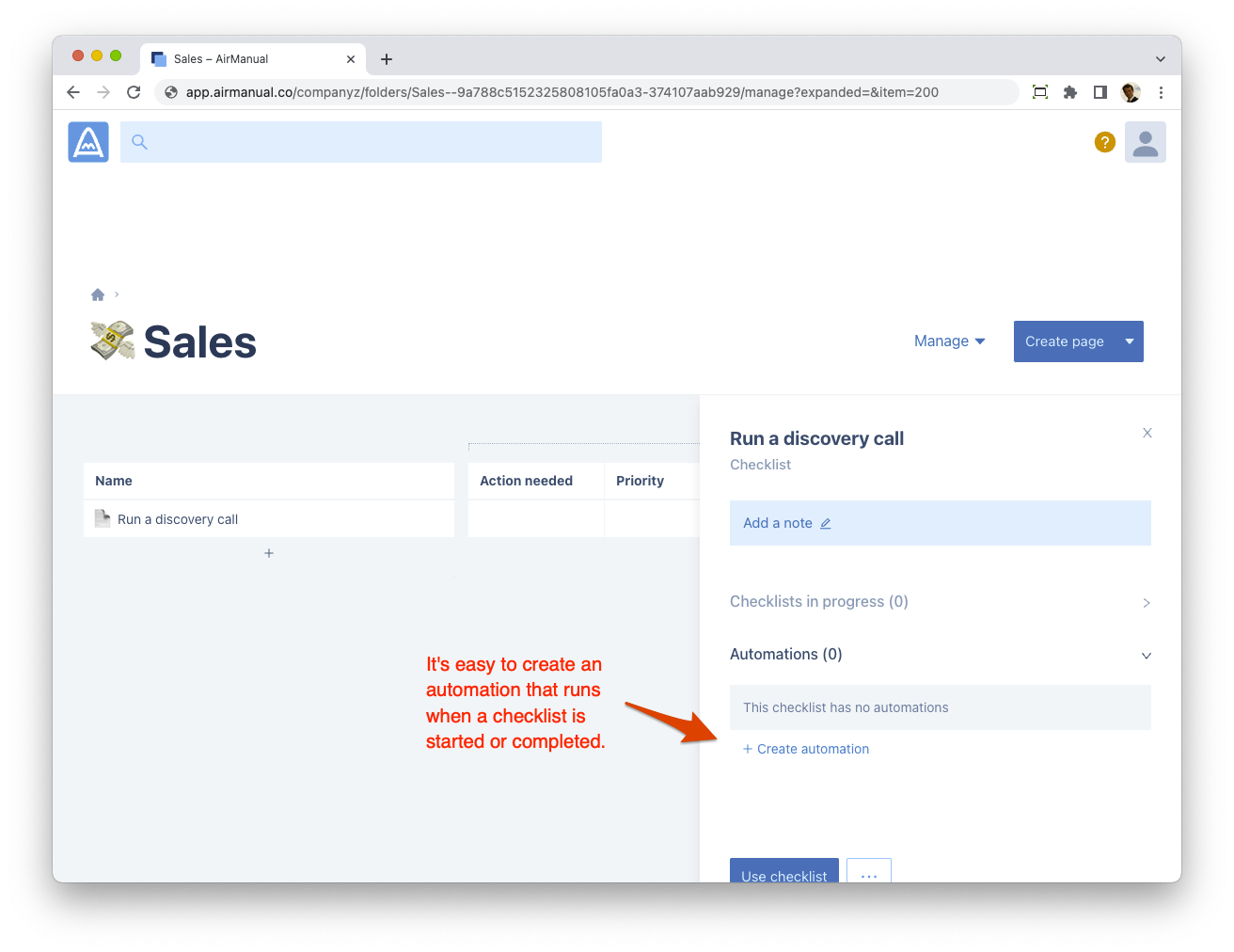Open the AirManual logo home
1234x952 pixels.
88,142
